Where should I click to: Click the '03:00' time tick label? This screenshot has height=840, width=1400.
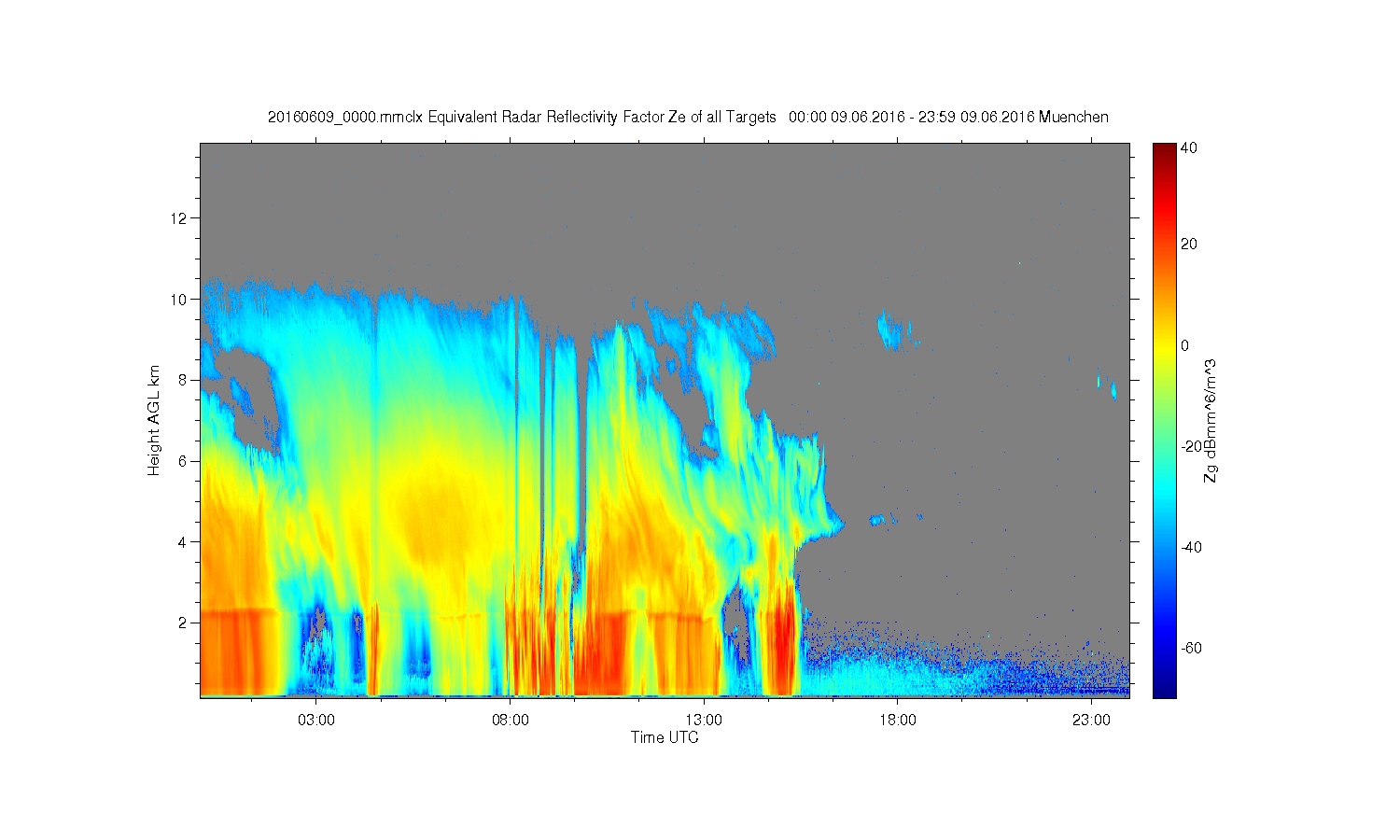point(316,721)
